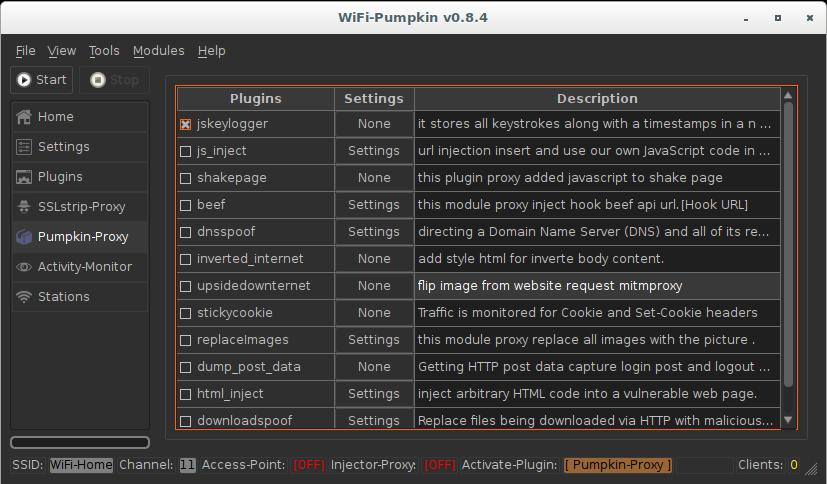Open the Tools menu
This screenshot has height=484, width=827.
click(104, 51)
